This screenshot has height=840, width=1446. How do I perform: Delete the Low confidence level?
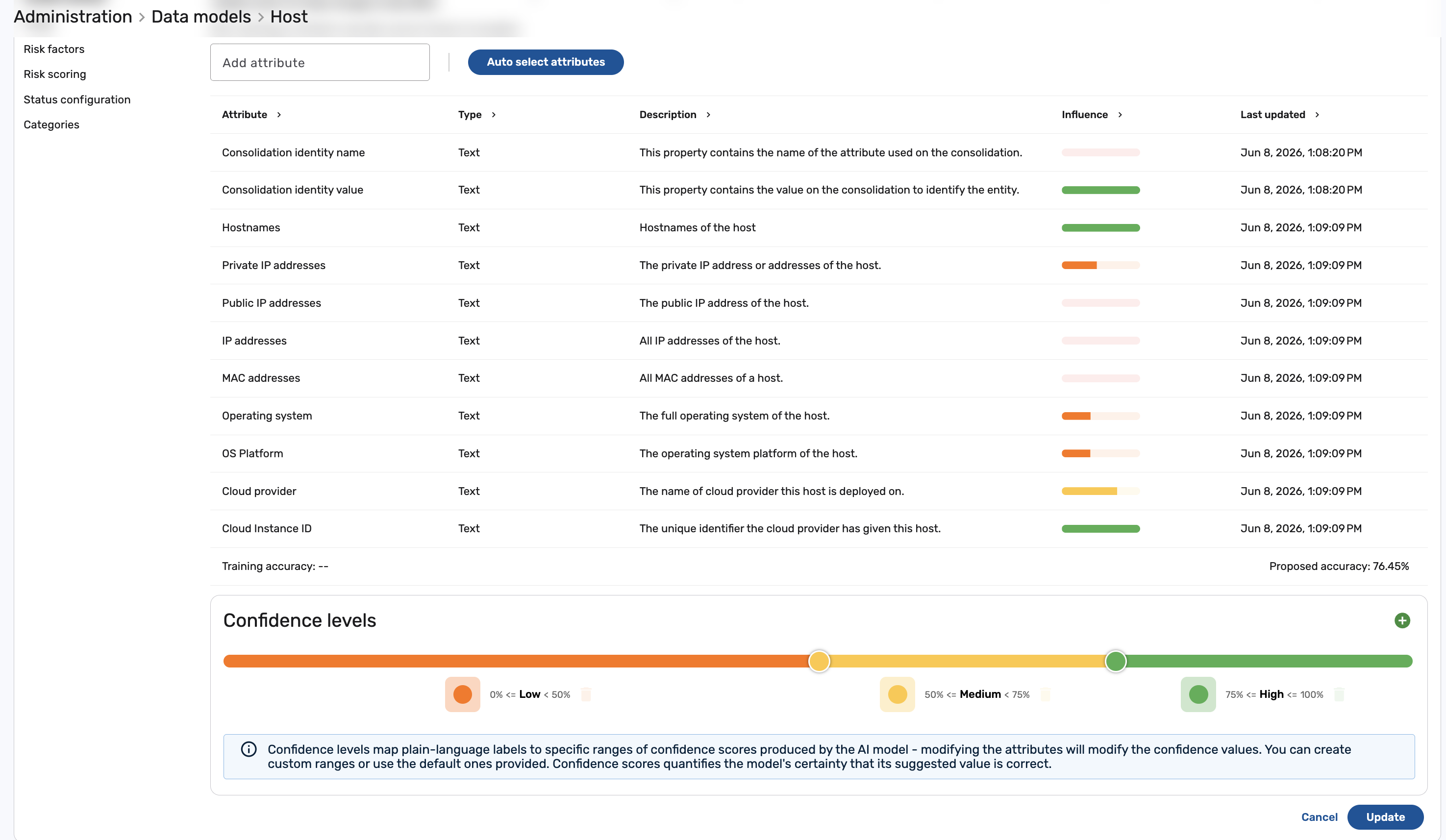[586, 694]
